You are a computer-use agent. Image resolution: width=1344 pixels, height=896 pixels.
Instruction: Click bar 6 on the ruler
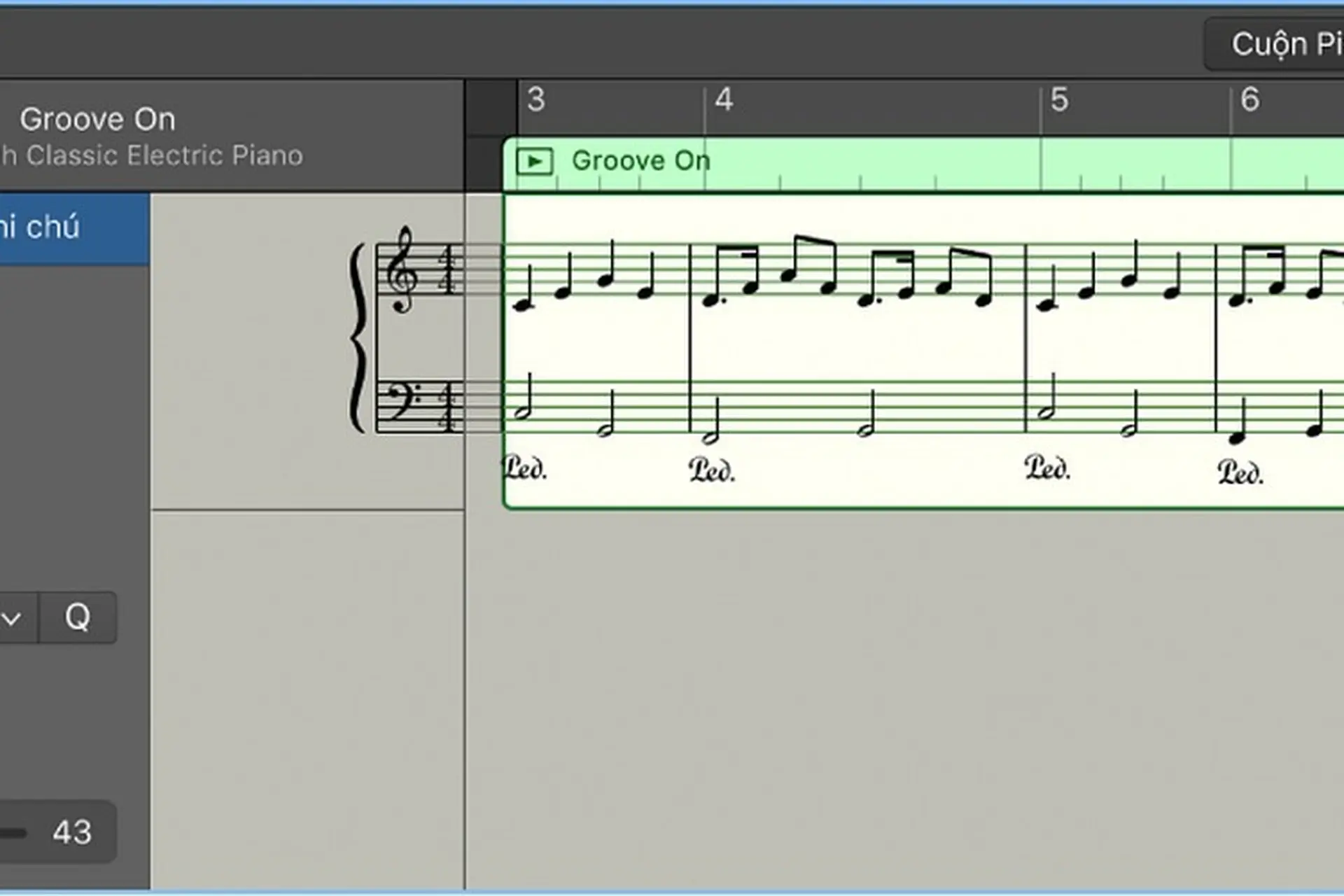[x=1249, y=99]
